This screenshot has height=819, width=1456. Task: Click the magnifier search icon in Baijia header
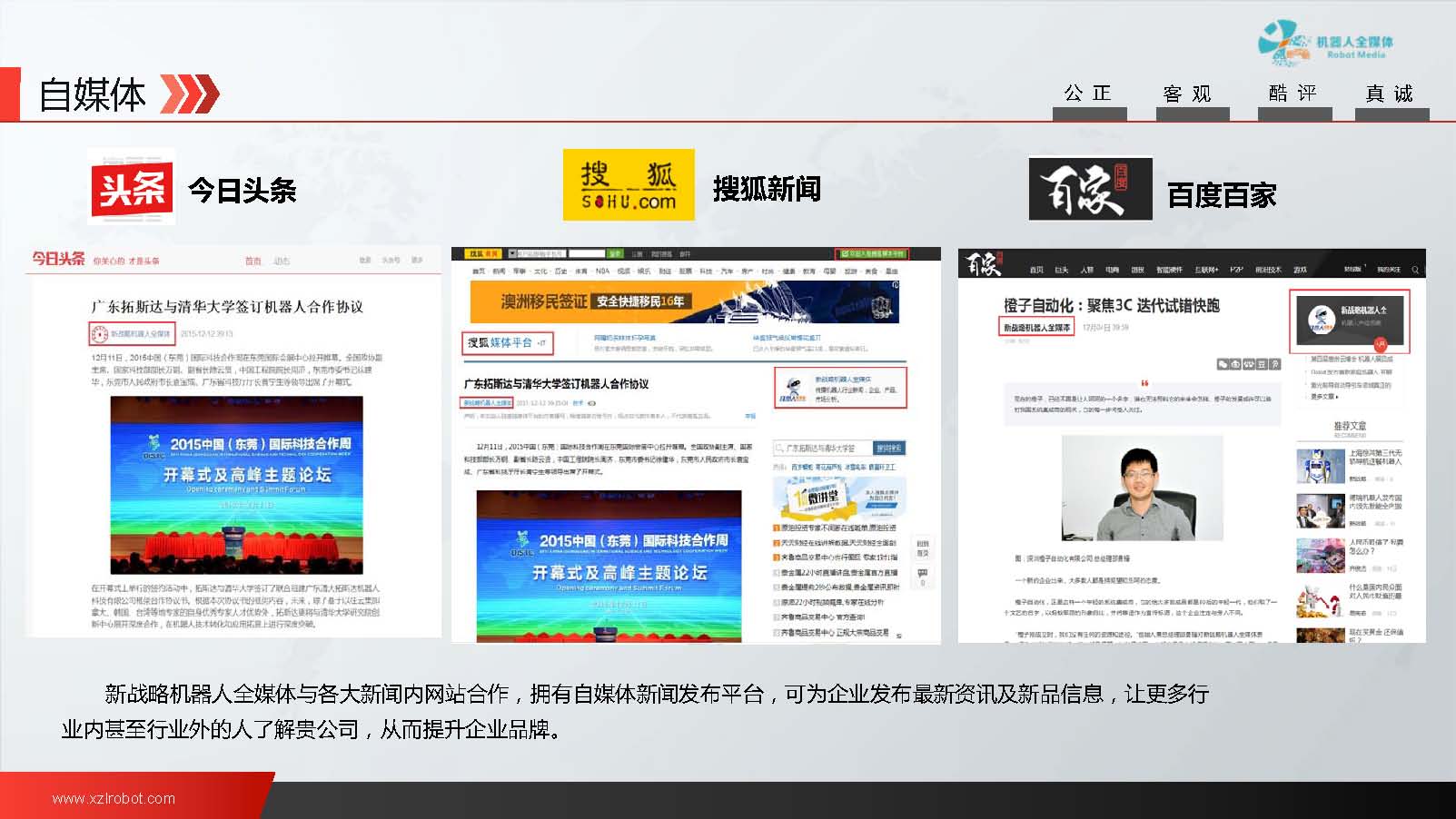pyautogui.click(x=1415, y=270)
